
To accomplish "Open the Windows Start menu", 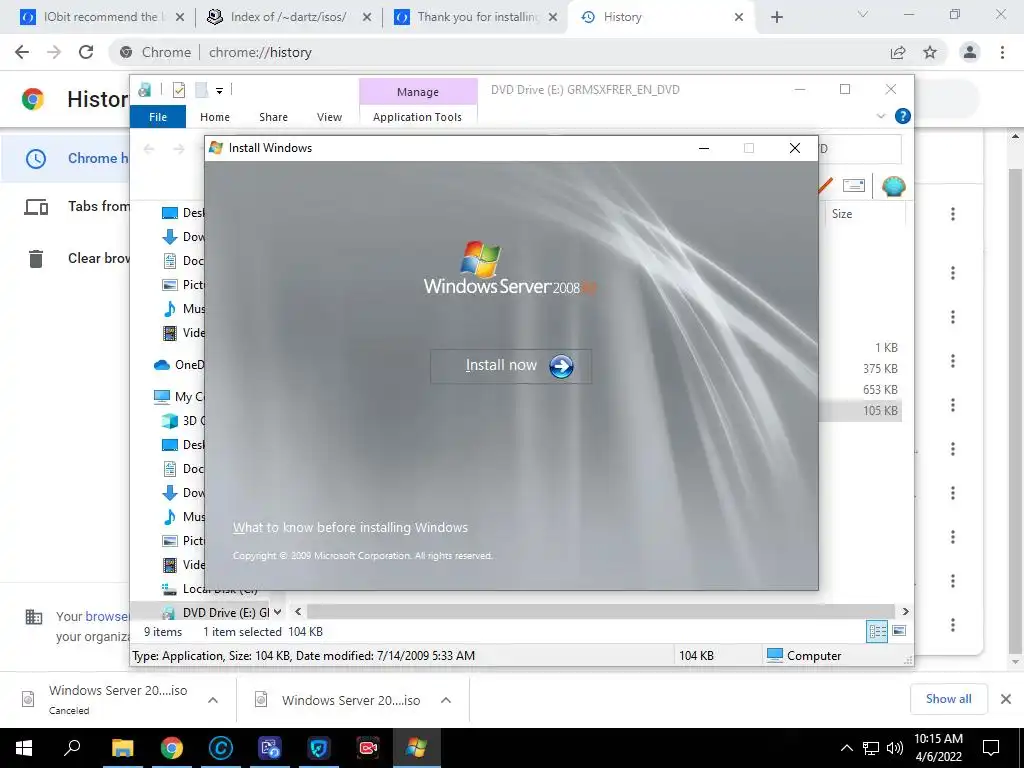I will [x=24, y=748].
